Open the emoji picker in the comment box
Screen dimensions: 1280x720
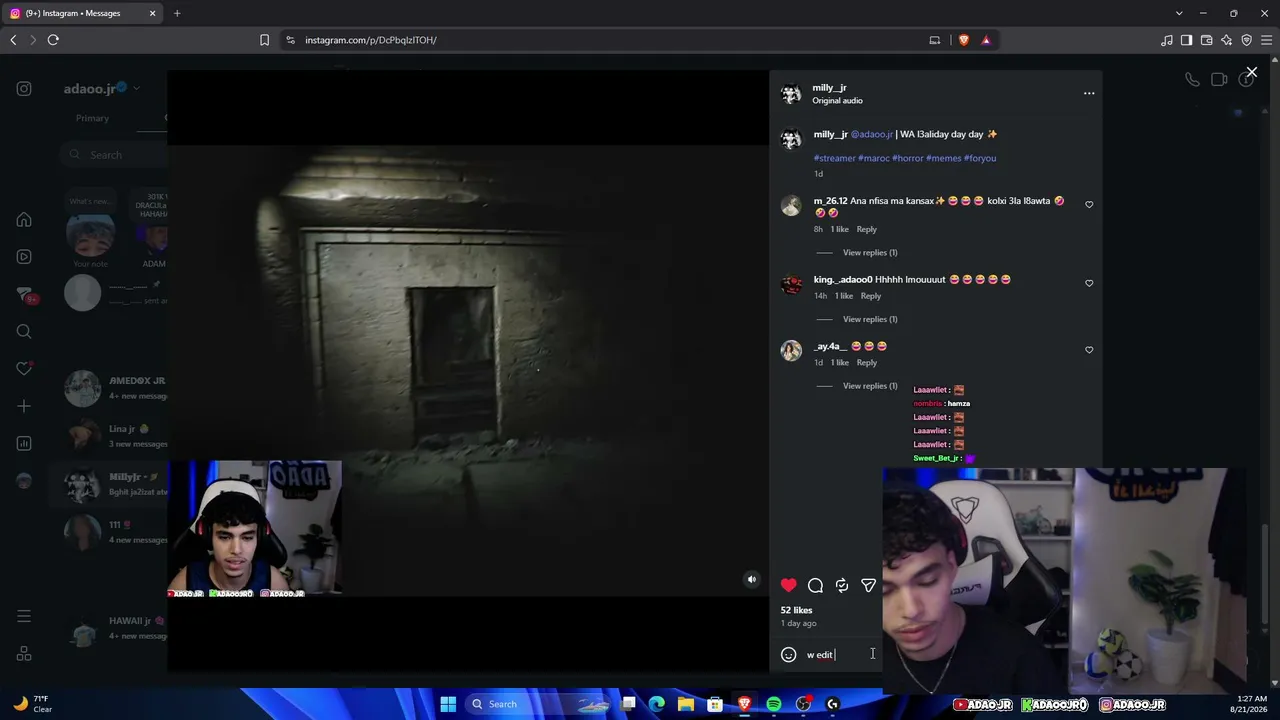tap(789, 655)
